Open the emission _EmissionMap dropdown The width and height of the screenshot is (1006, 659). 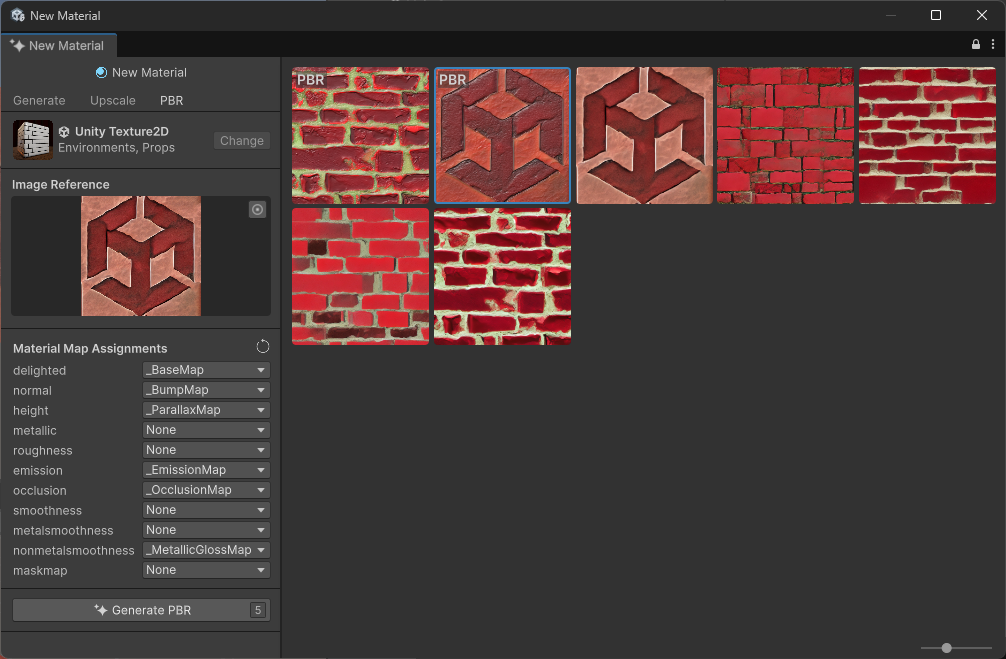(x=206, y=470)
